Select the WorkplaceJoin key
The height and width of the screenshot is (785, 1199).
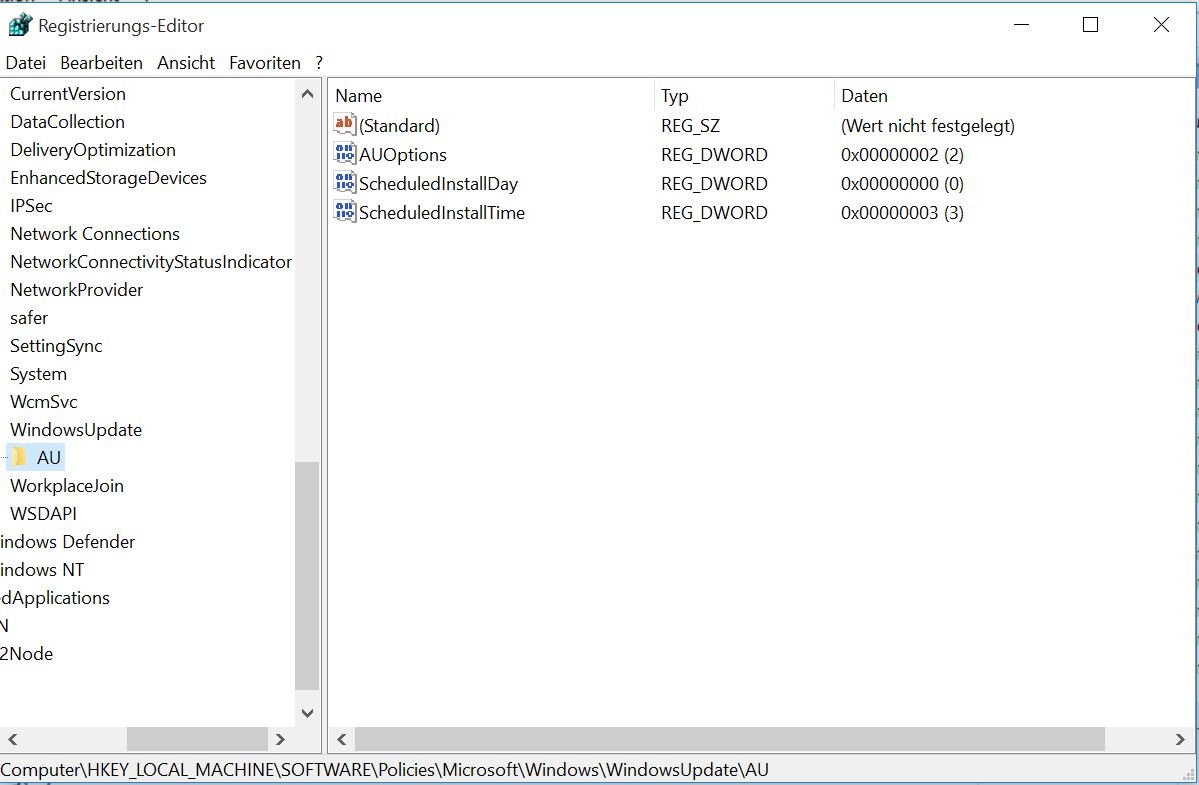pyautogui.click(x=67, y=486)
